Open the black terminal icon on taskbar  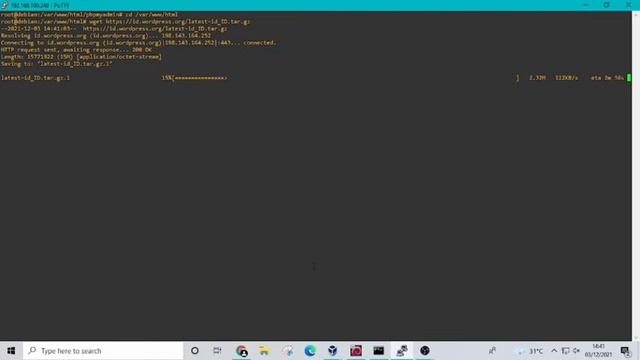tap(378, 351)
